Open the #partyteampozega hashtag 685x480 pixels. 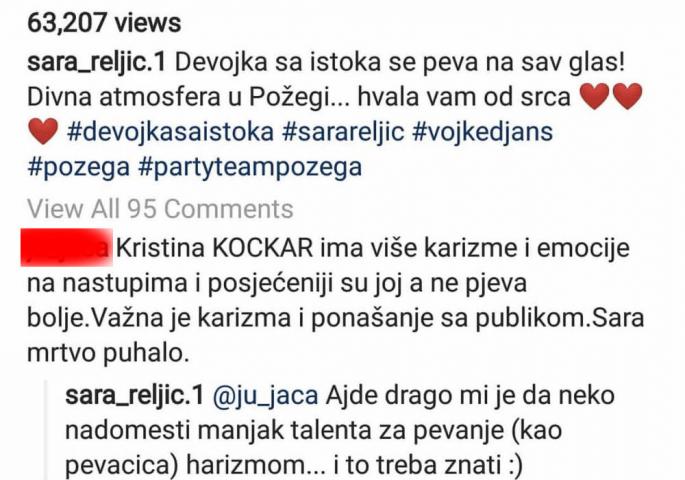click(250, 167)
